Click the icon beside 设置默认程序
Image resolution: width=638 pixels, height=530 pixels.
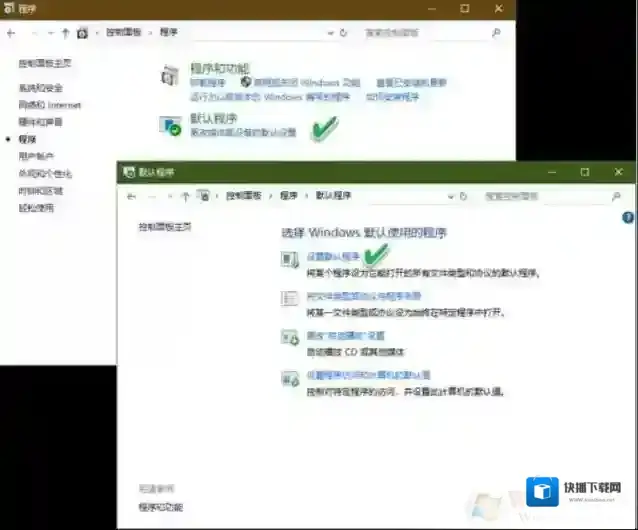290,260
